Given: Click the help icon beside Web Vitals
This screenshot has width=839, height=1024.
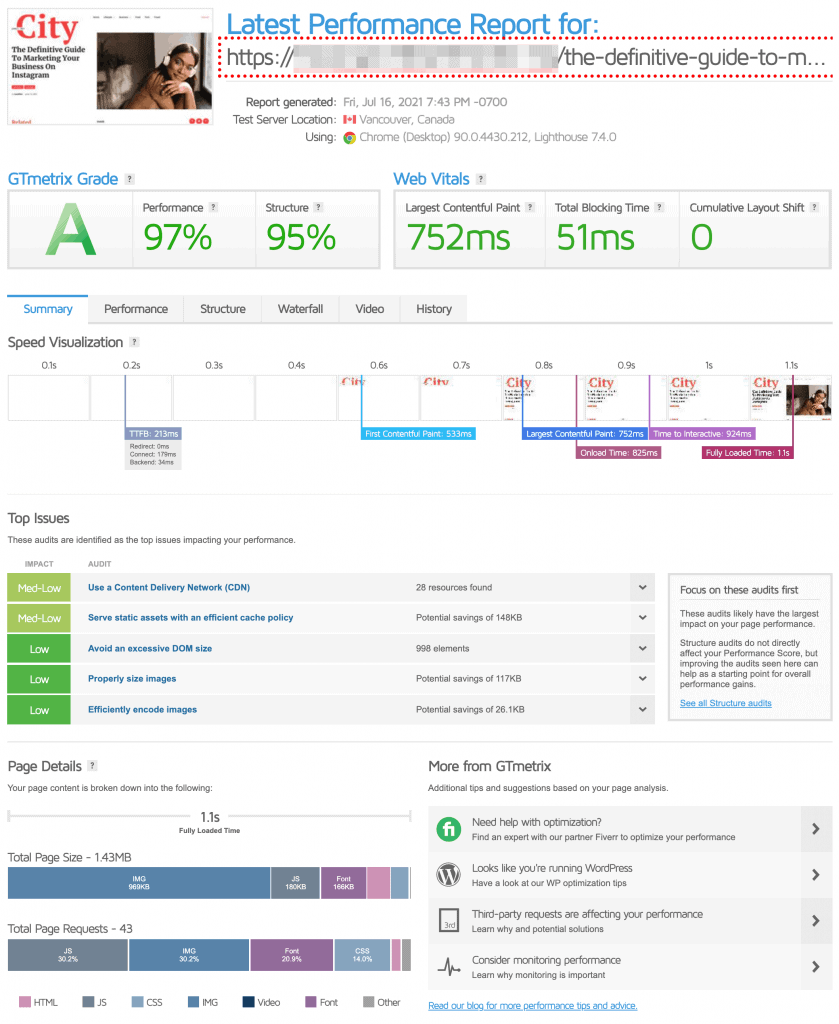Looking at the screenshot, I should 481,180.
